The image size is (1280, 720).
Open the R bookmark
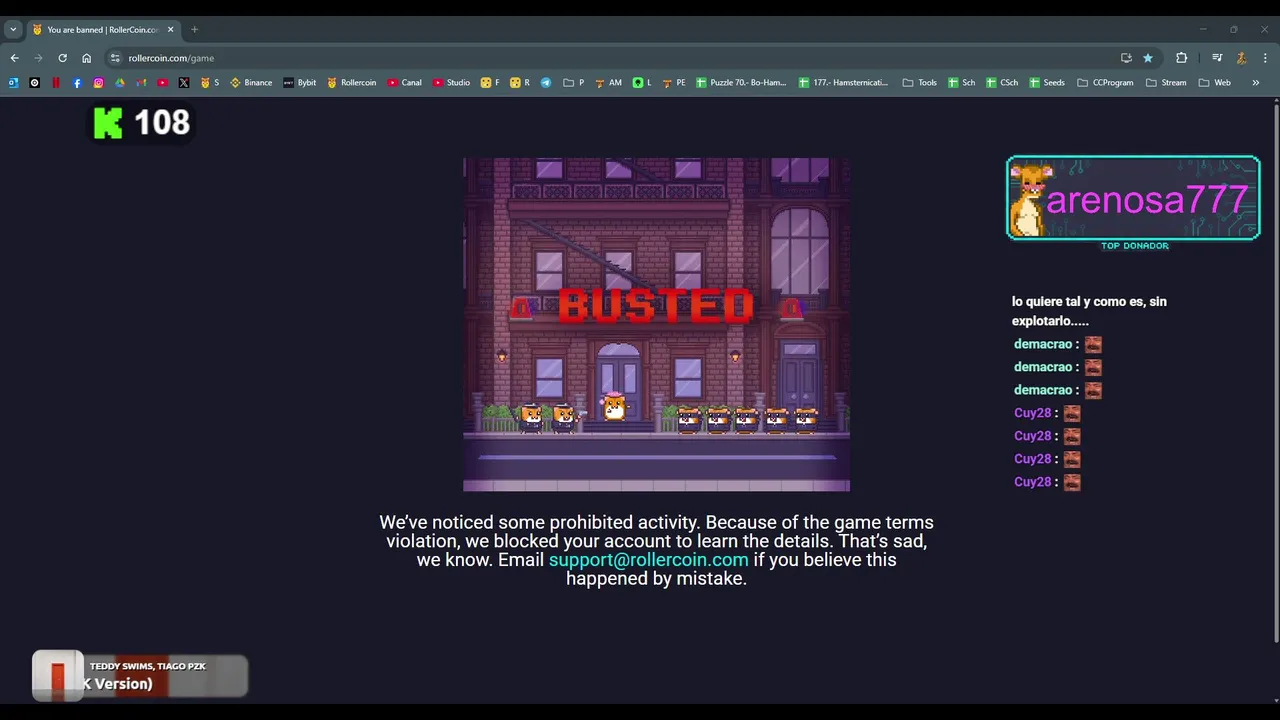pyautogui.click(x=520, y=83)
